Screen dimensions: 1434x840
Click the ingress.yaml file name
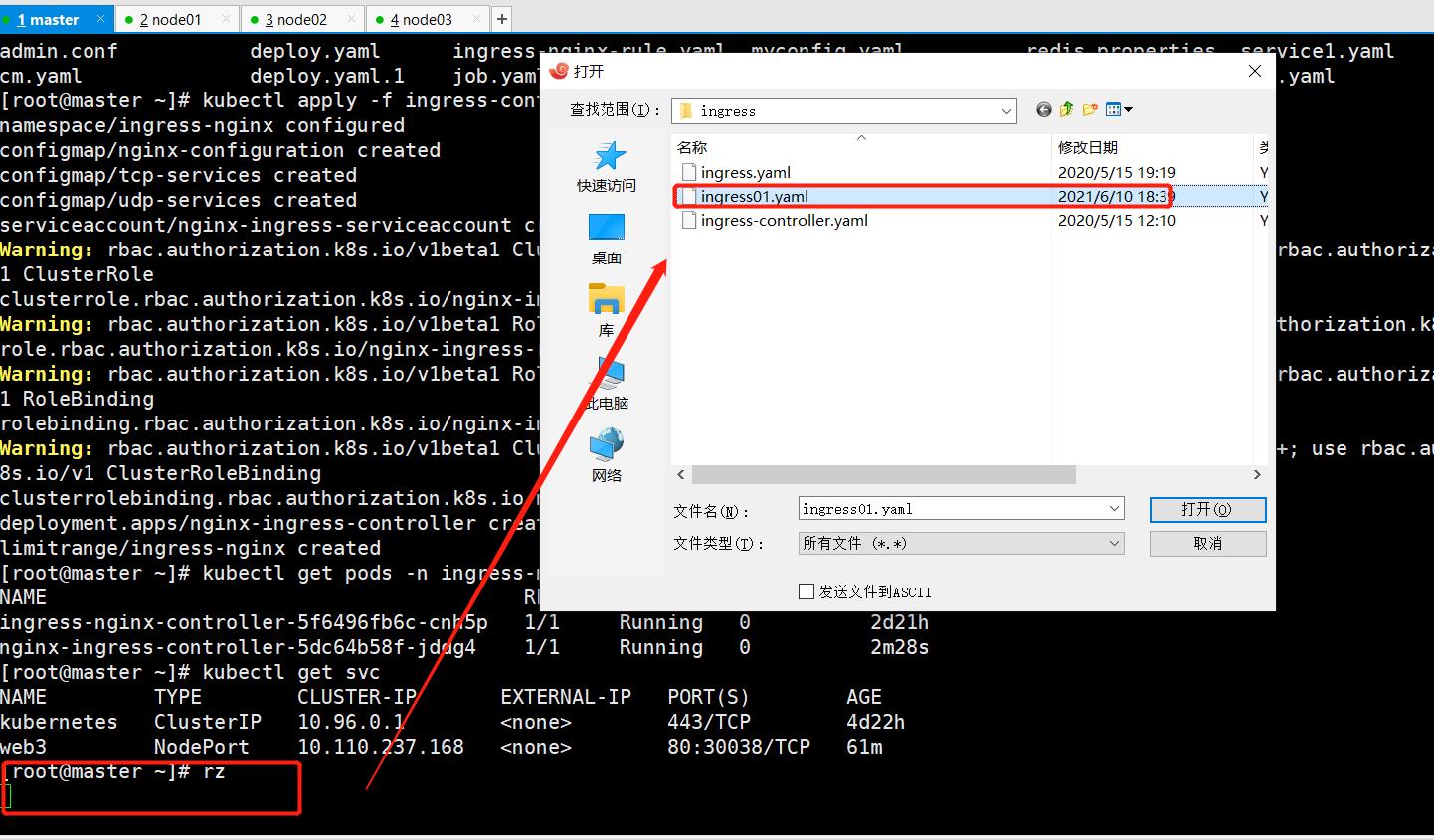[745, 172]
